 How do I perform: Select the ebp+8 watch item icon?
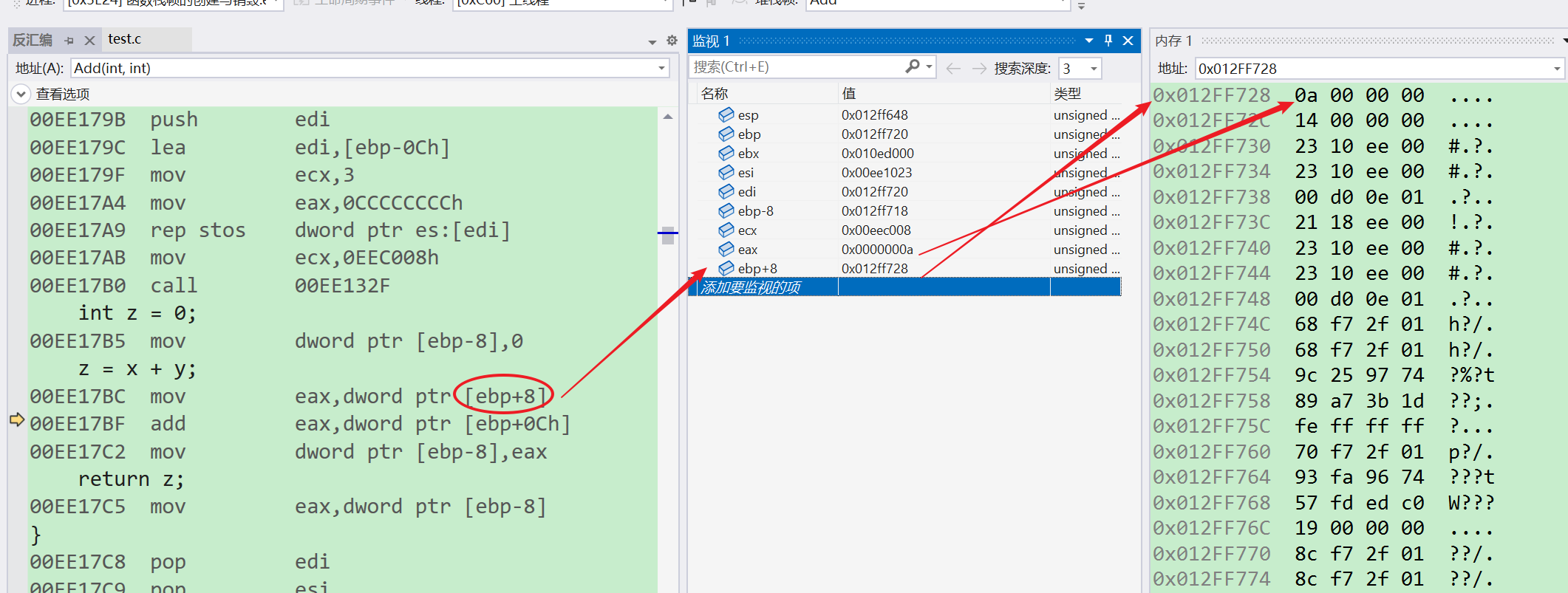coord(726,268)
